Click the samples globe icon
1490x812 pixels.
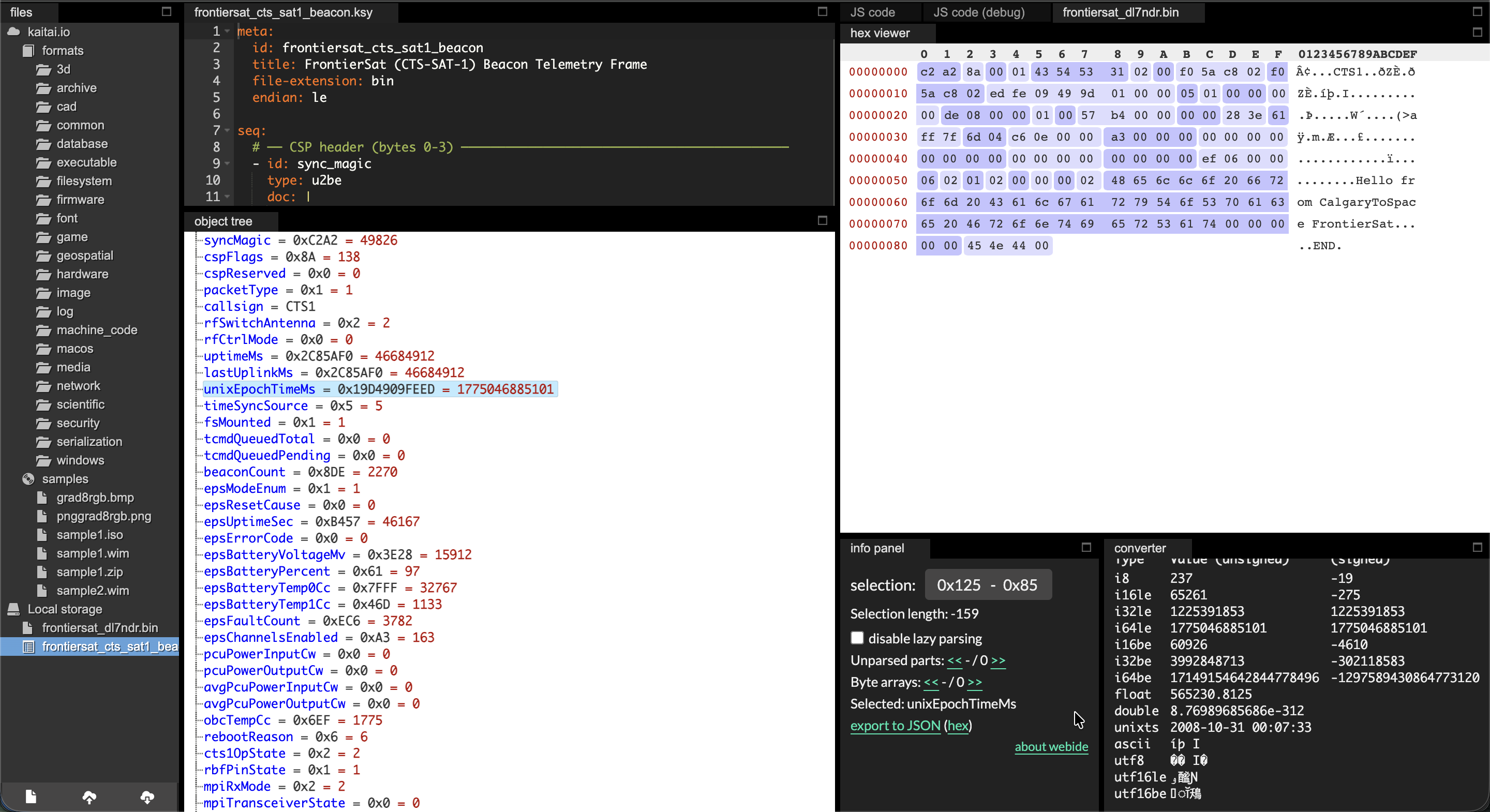(28, 479)
